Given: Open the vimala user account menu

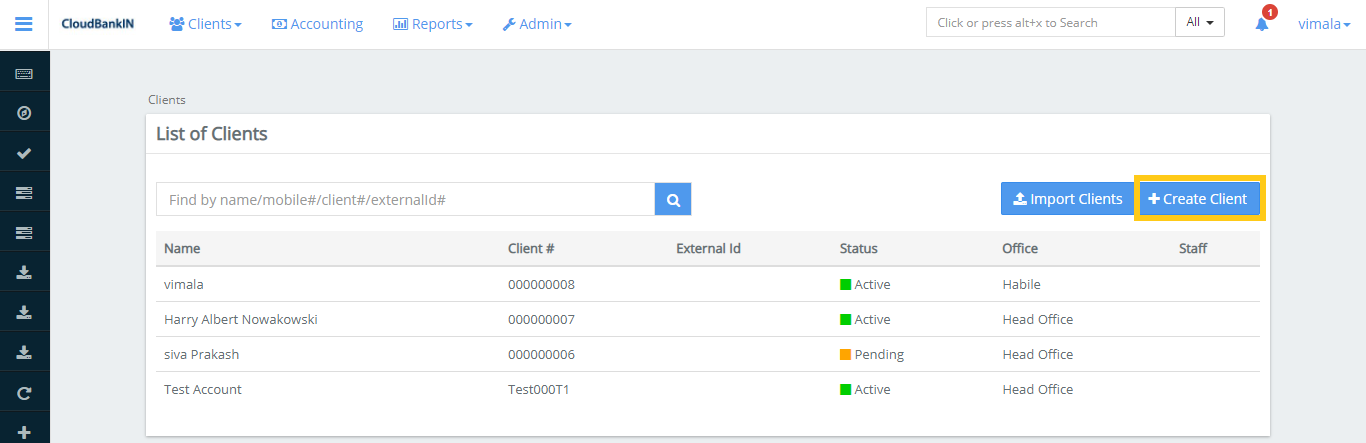Looking at the screenshot, I should pyautogui.click(x=1324, y=24).
